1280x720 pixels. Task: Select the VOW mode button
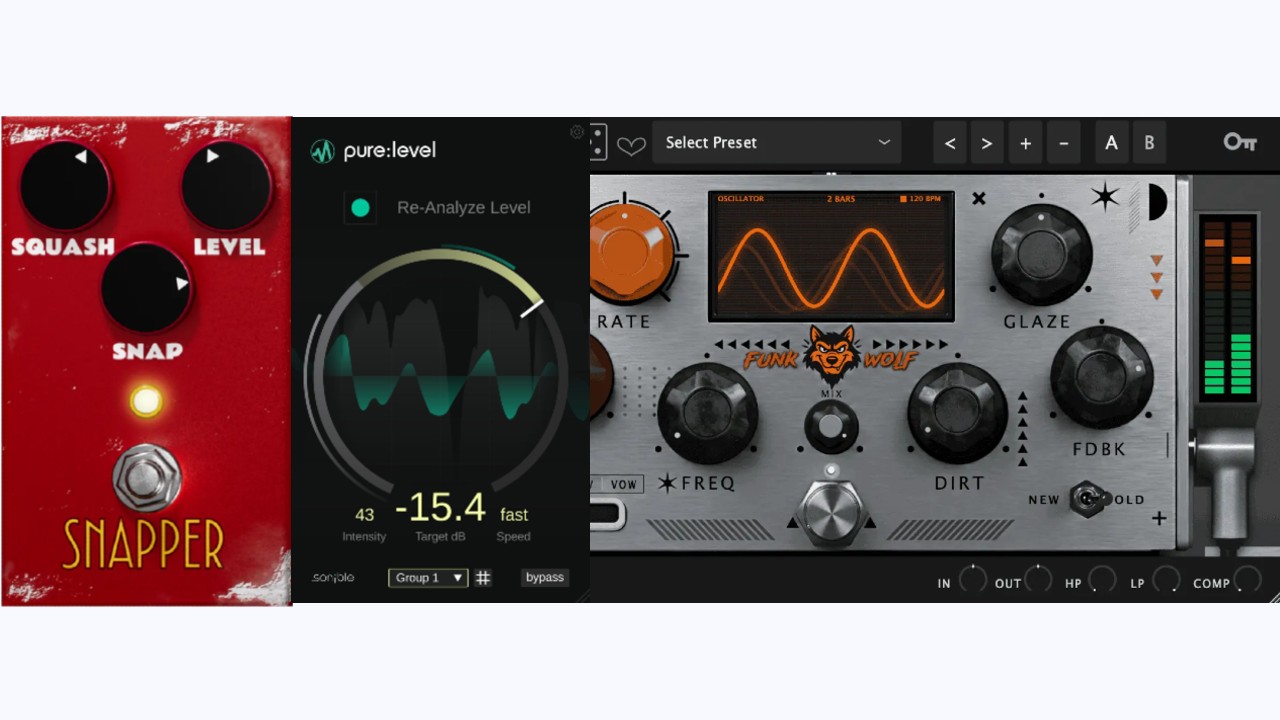pos(623,484)
